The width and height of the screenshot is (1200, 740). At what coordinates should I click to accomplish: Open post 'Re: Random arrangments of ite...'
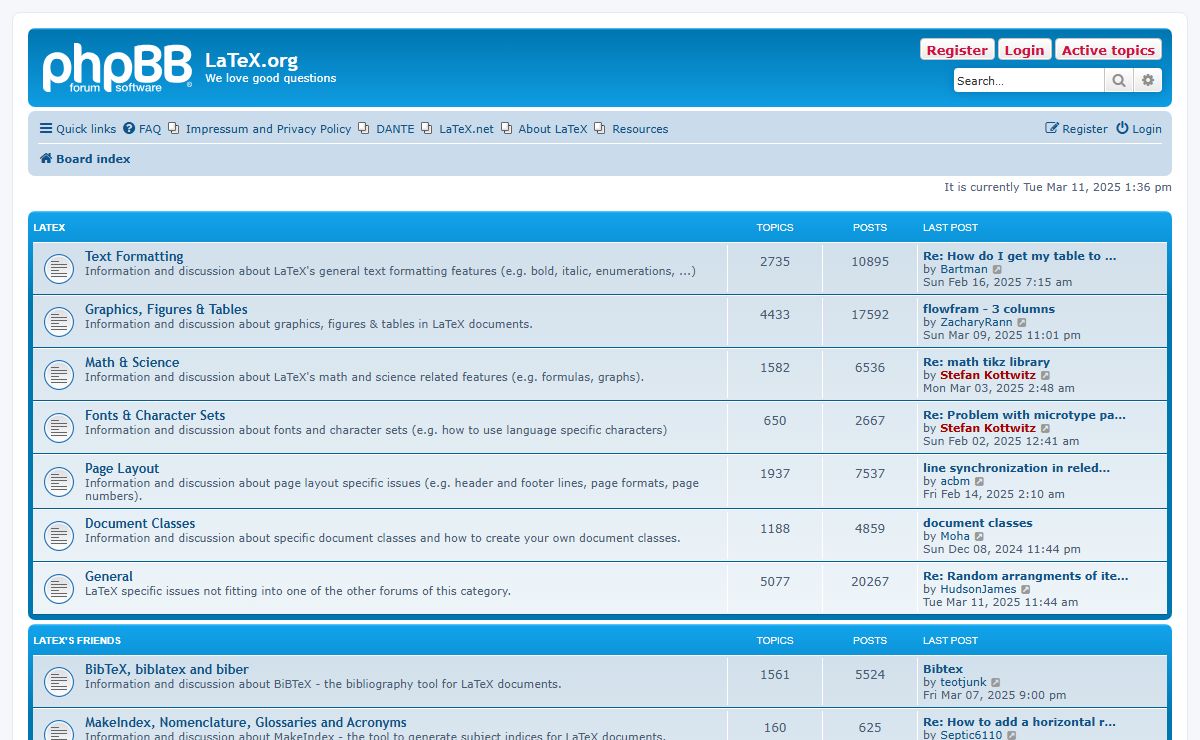click(1026, 576)
